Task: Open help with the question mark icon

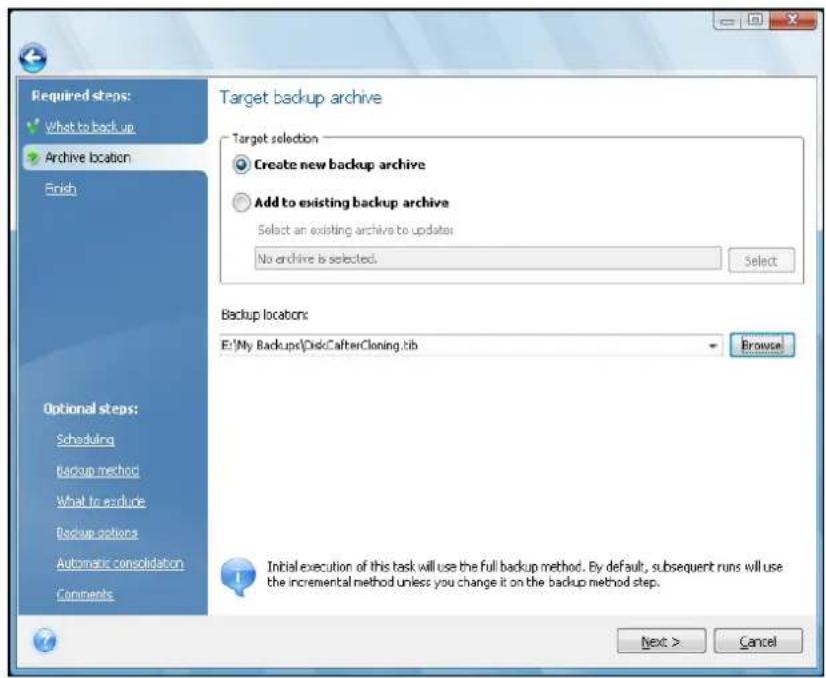Action: [45, 641]
